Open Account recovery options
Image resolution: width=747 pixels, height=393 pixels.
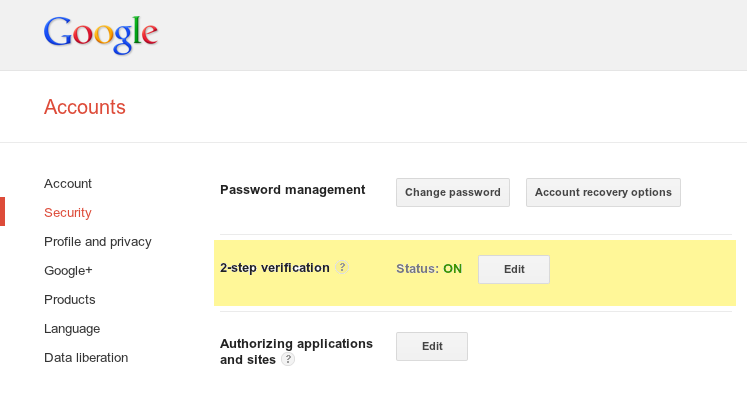pos(603,192)
